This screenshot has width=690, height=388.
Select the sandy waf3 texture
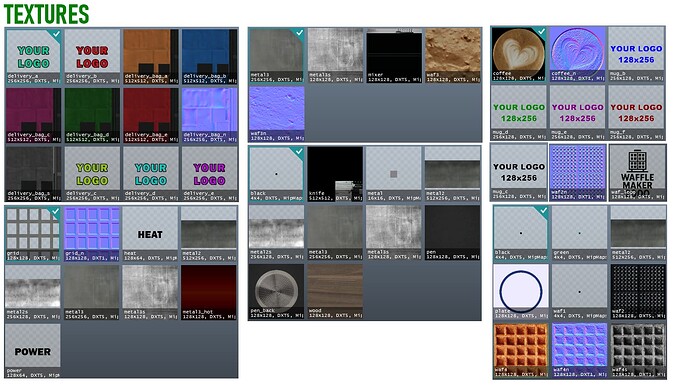[453, 55]
